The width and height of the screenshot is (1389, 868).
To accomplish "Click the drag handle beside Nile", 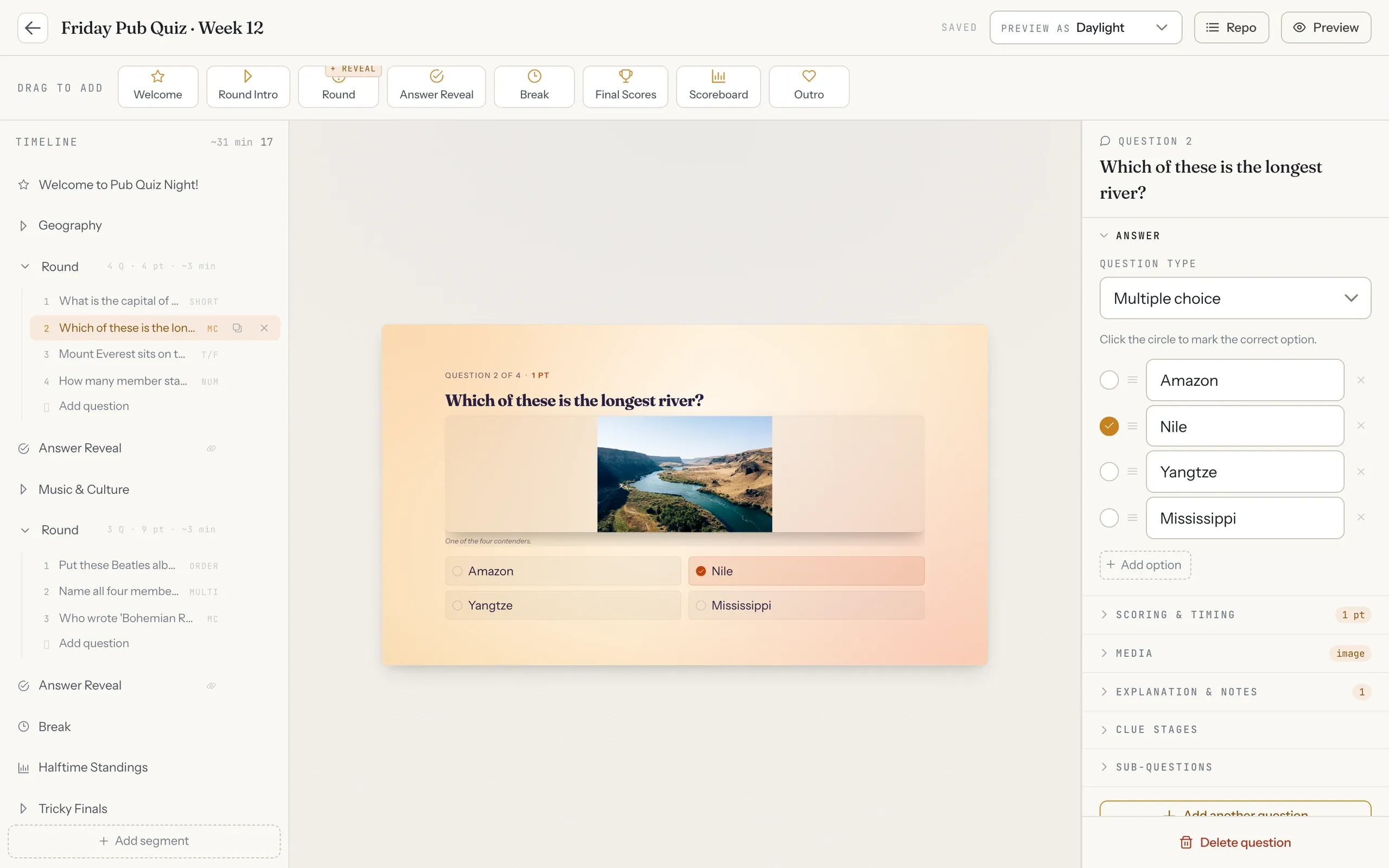I will point(1132,425).
